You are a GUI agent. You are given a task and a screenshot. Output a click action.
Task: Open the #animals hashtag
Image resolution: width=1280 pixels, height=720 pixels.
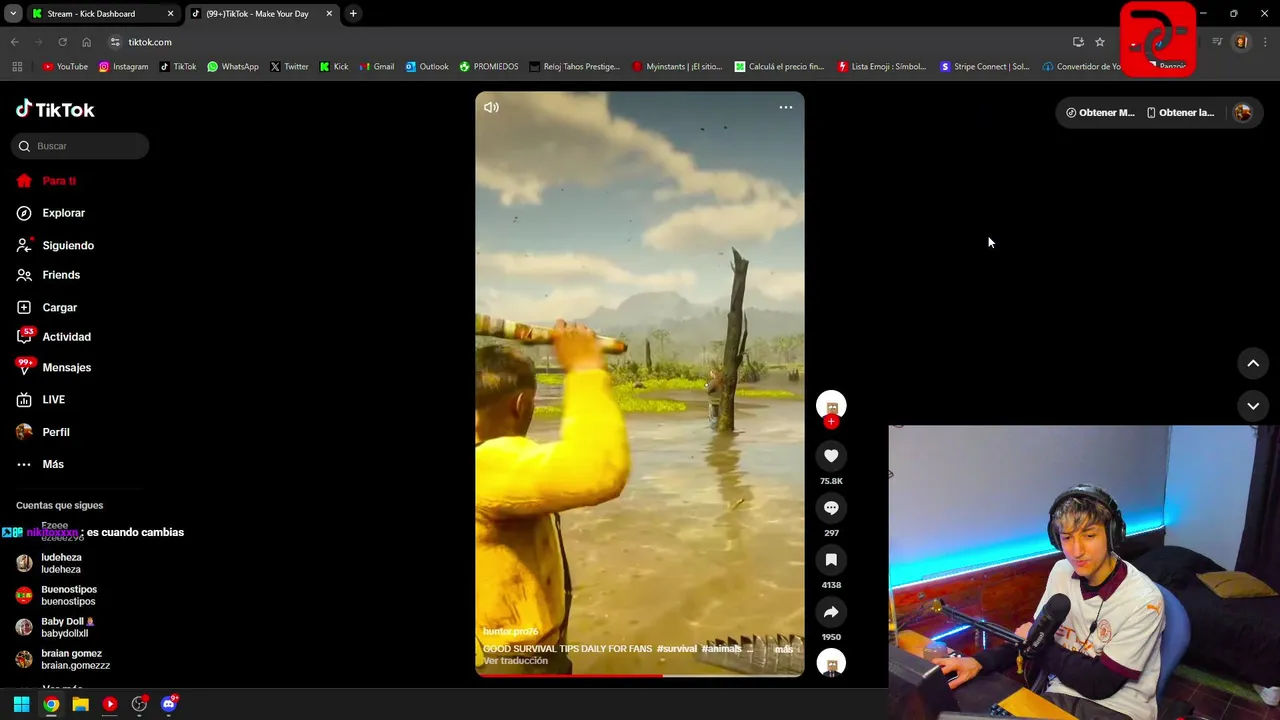coord(722,649)
